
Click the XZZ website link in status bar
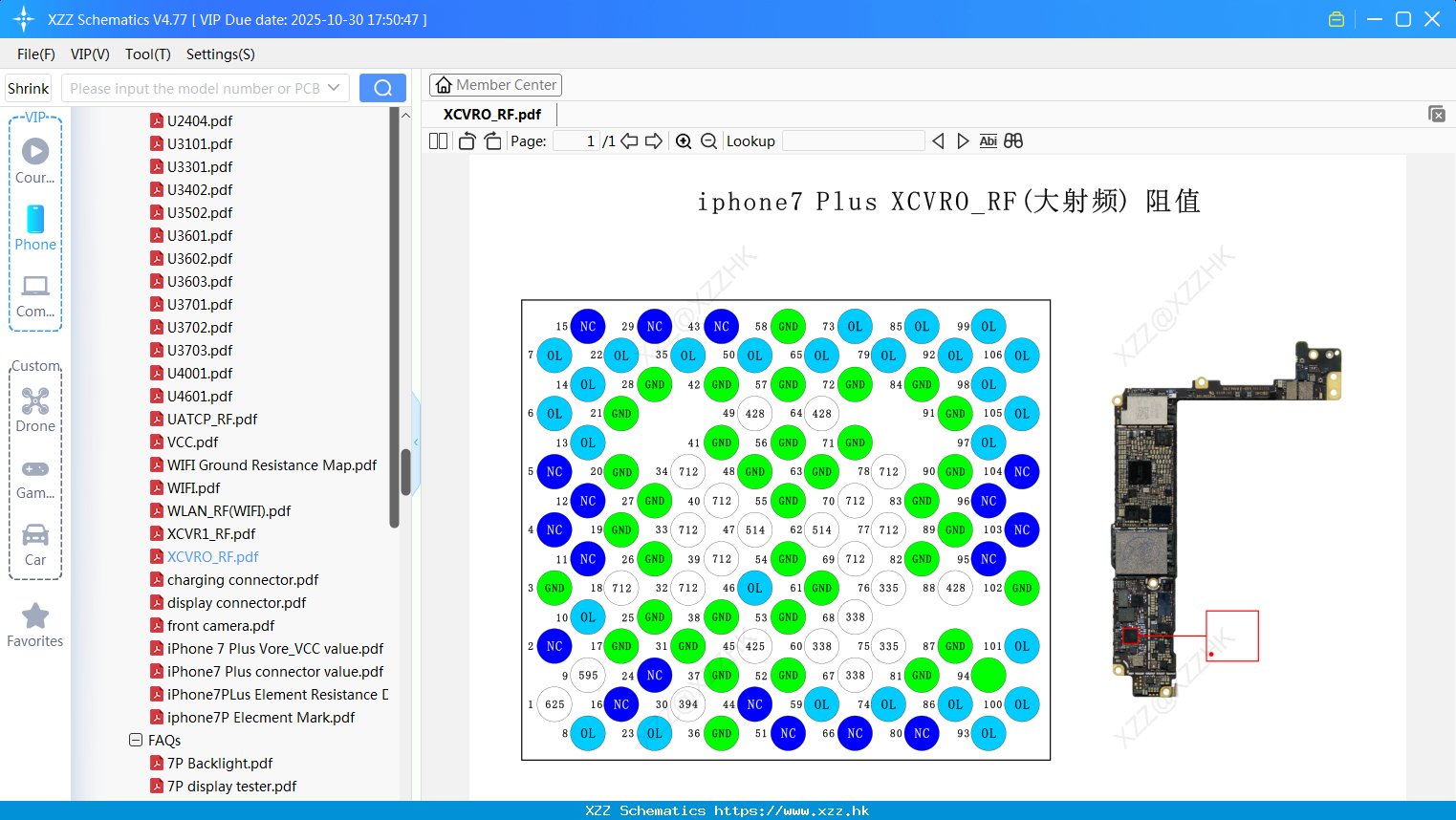pos(792,810)
